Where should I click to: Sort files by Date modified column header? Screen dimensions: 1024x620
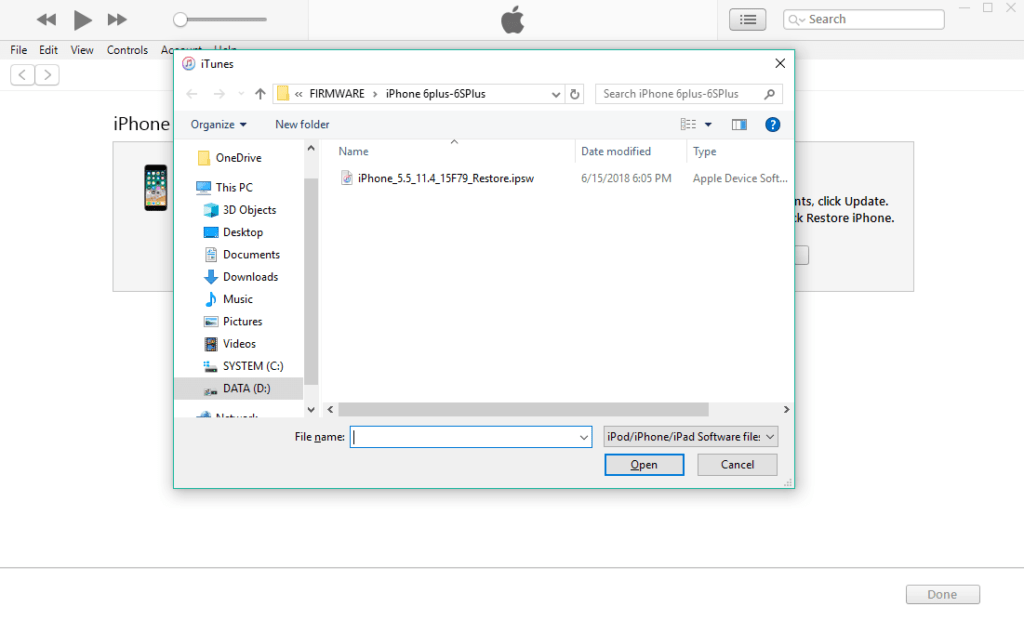tap(616, 151)
